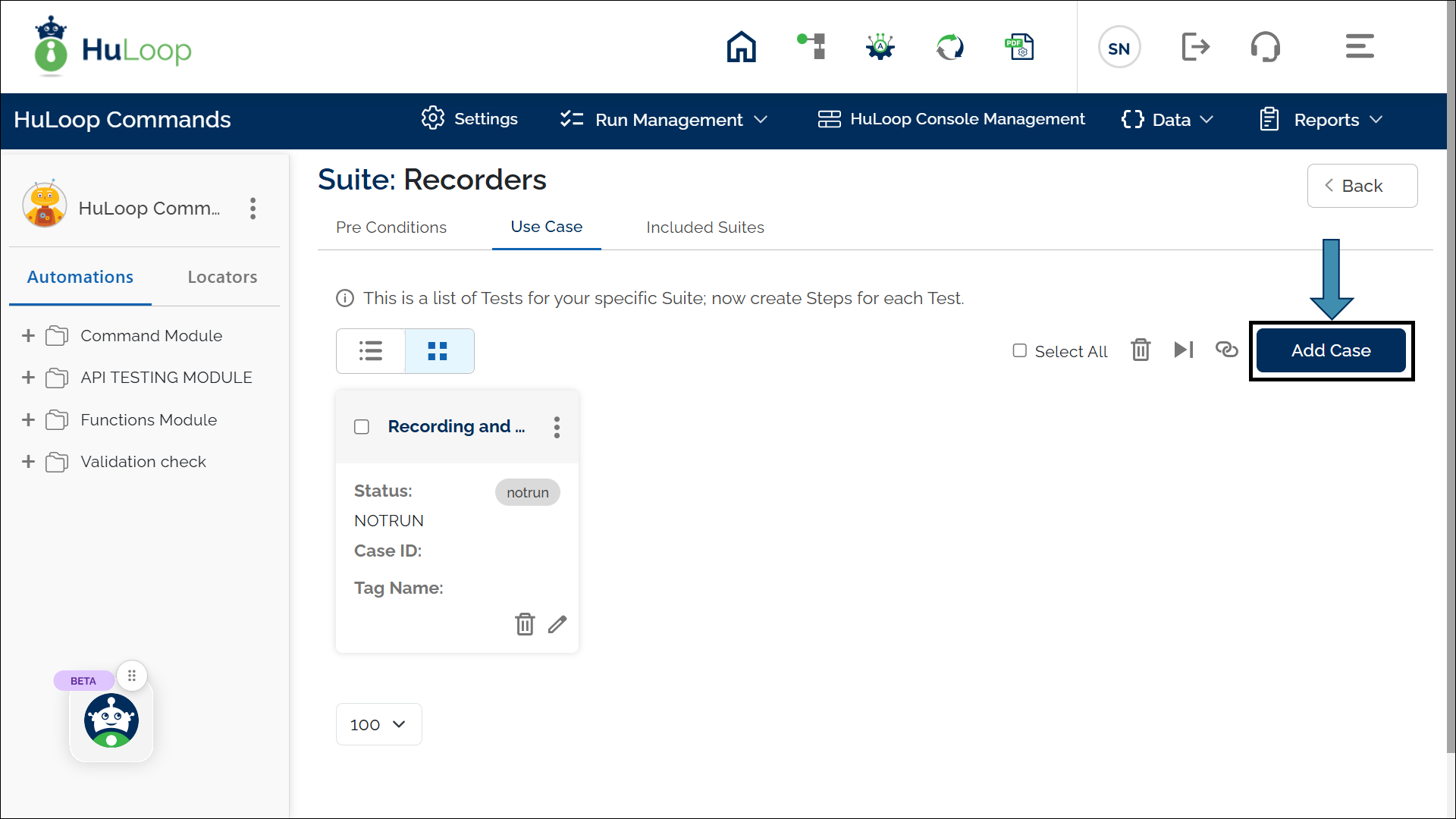Click the Home icon in header
The height and width of the screenshot is (819, 1456).
click(x=741, y=47)
